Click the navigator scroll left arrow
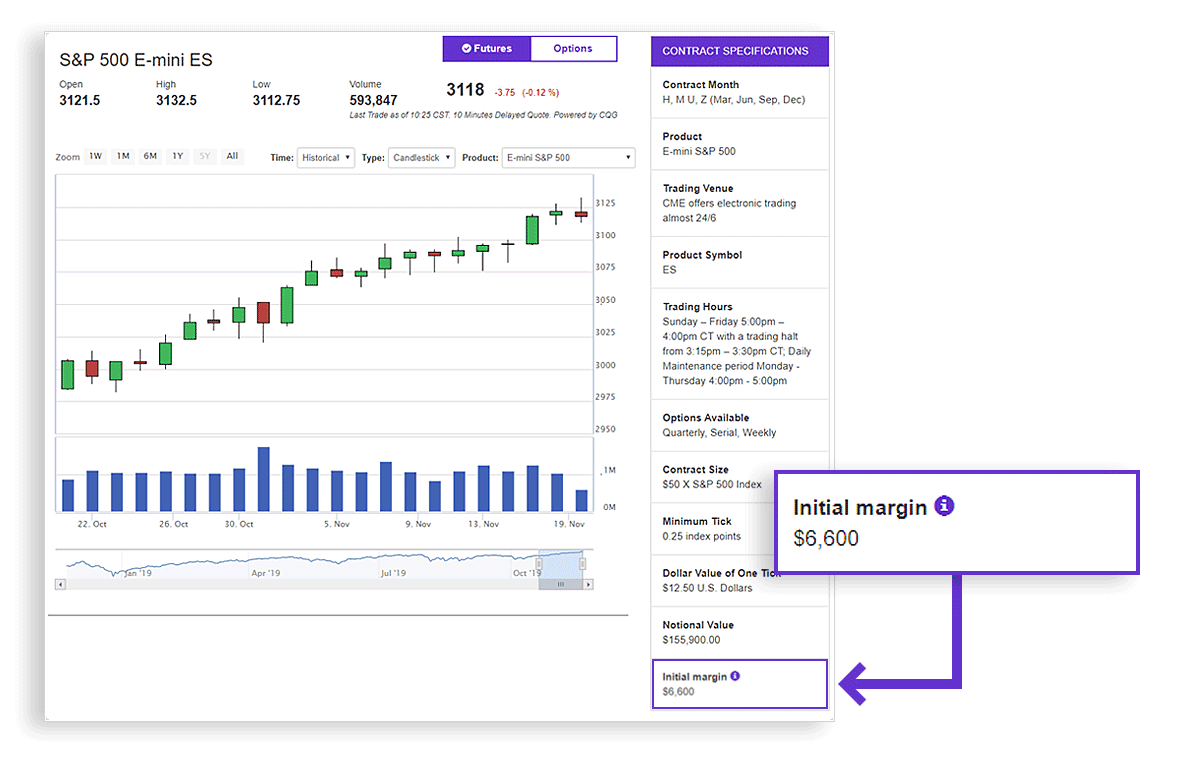 [60, 584]
